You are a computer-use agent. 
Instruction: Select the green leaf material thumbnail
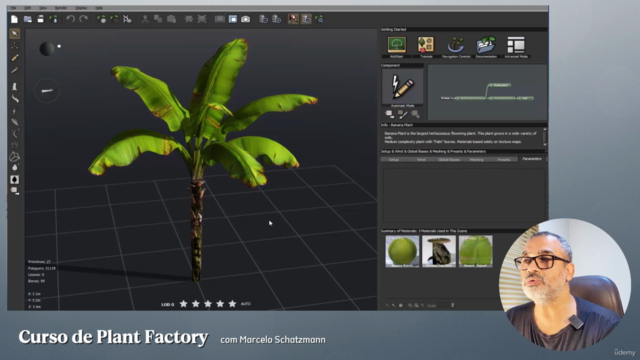click(x=402, y=251)
